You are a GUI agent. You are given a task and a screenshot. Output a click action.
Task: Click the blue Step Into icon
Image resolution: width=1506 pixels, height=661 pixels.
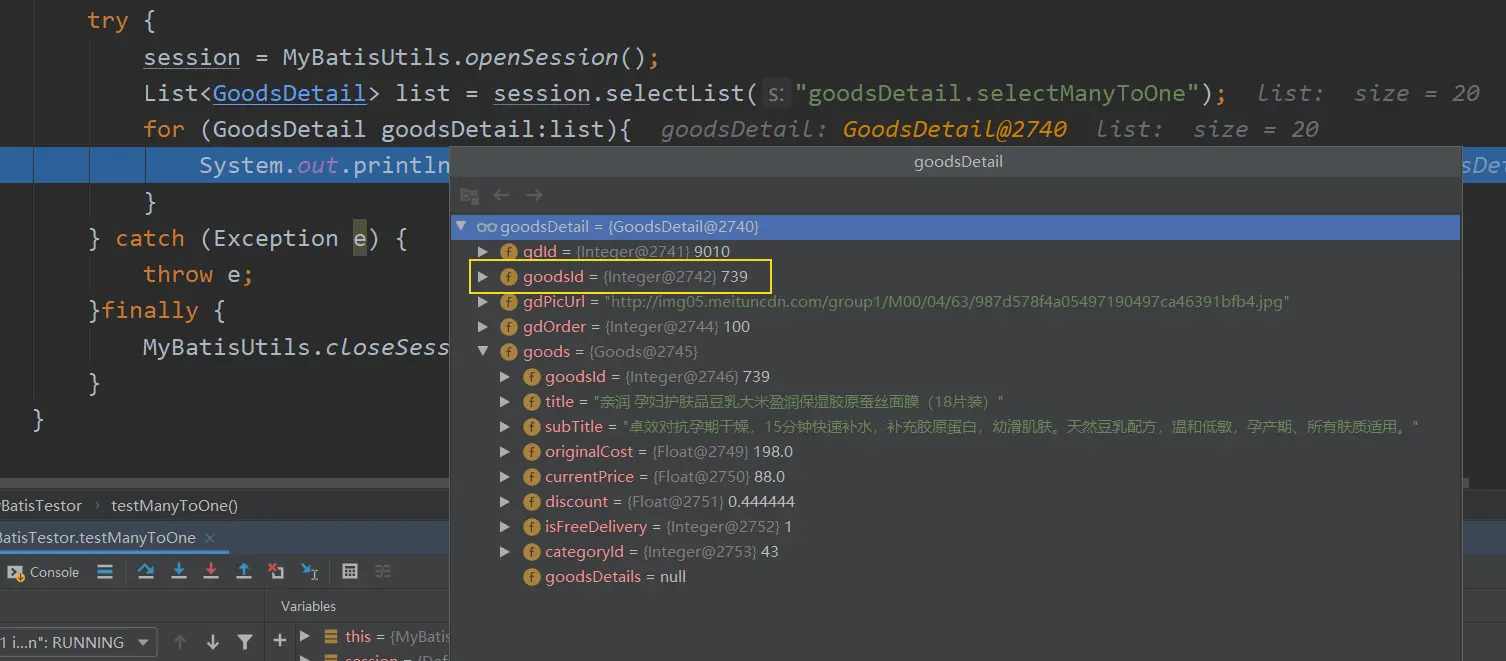[x=179, y=571]
